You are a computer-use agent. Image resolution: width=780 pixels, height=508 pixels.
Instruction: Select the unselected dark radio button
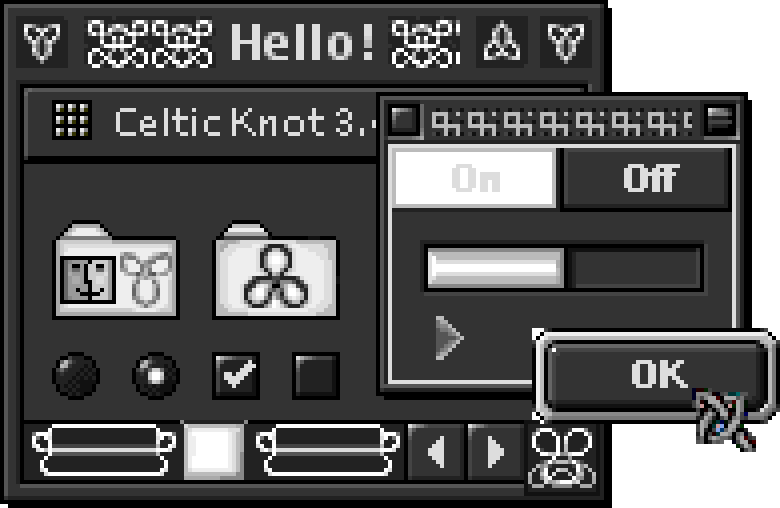point(76,376)
